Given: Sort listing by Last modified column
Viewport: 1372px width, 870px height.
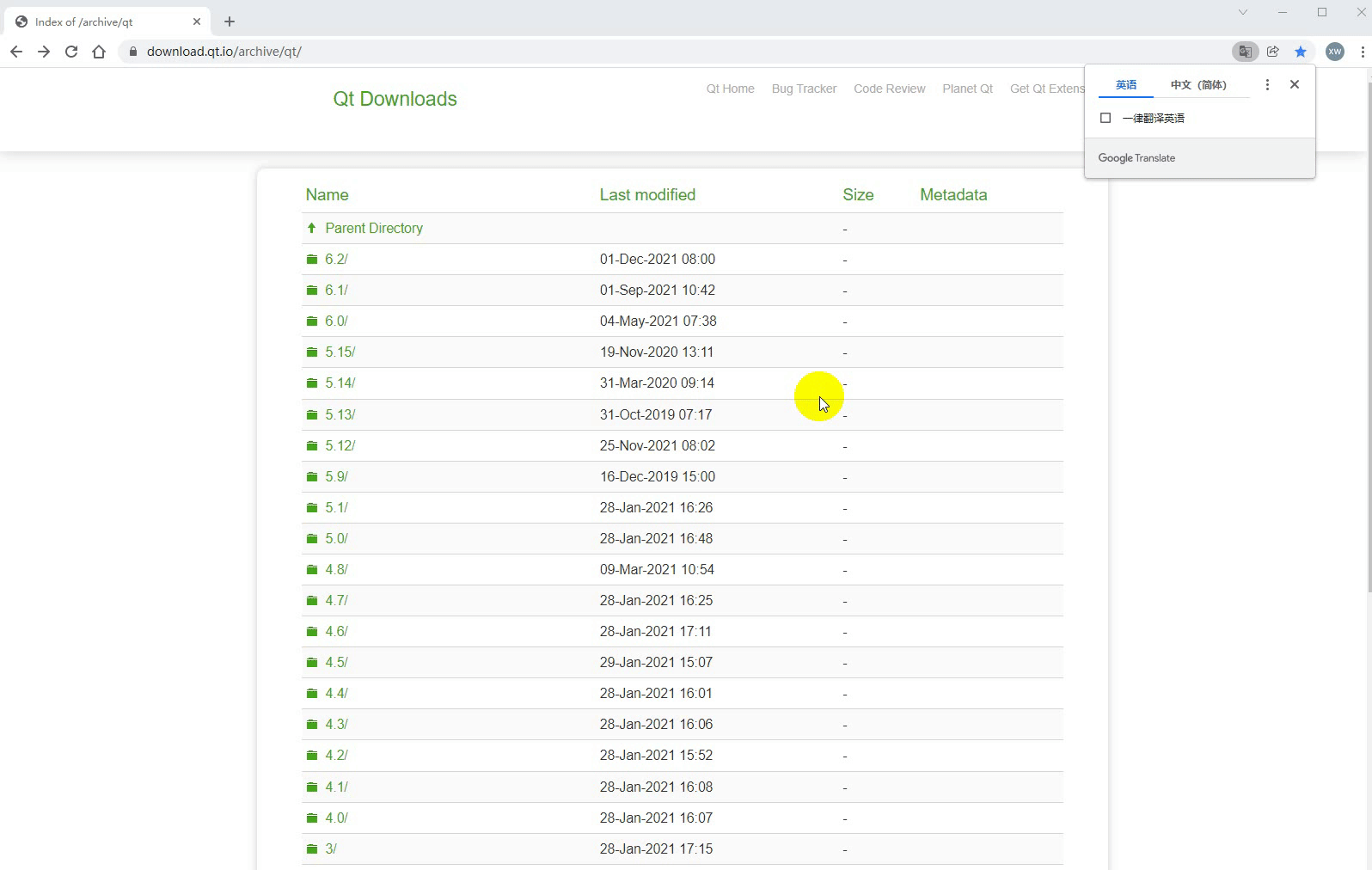Looking at the screenshot, I should (x=647, y=195).
